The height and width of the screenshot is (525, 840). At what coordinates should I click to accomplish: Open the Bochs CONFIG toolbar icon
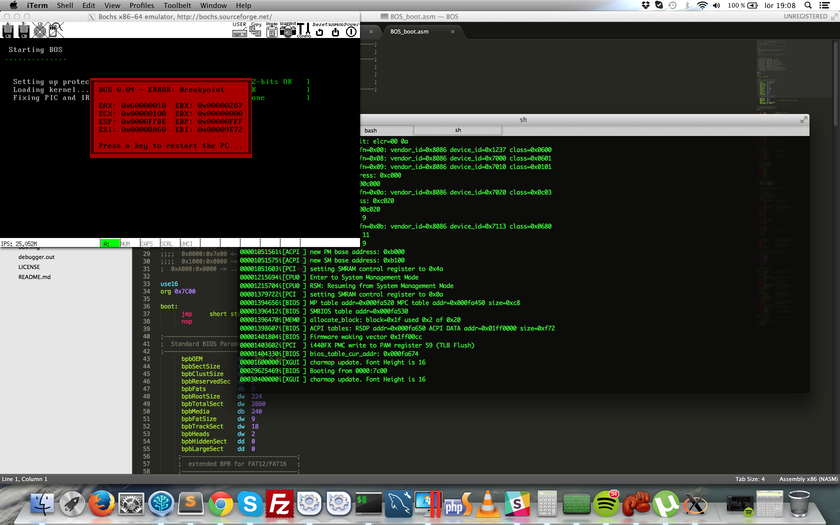306,30
